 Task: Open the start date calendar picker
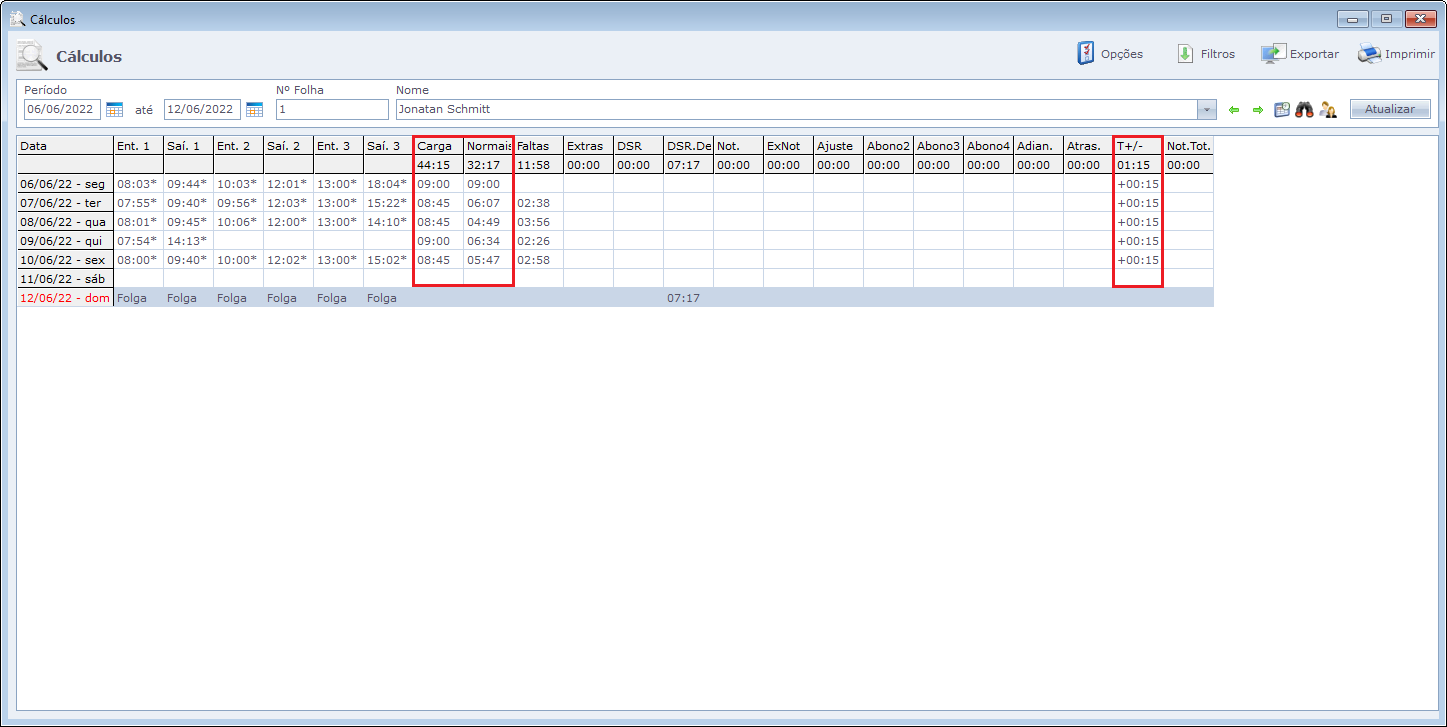(114, 109)
